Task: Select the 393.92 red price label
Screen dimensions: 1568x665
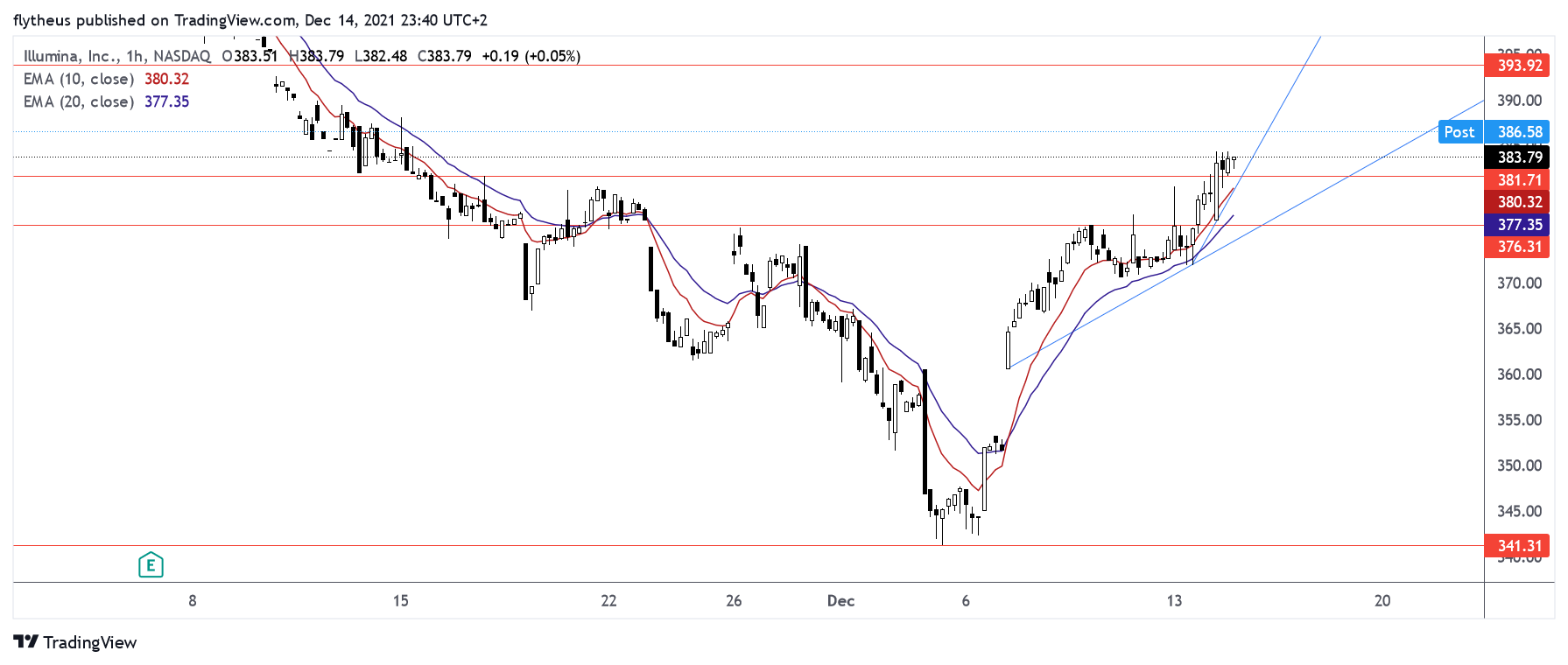Action: coord(1517,66)
